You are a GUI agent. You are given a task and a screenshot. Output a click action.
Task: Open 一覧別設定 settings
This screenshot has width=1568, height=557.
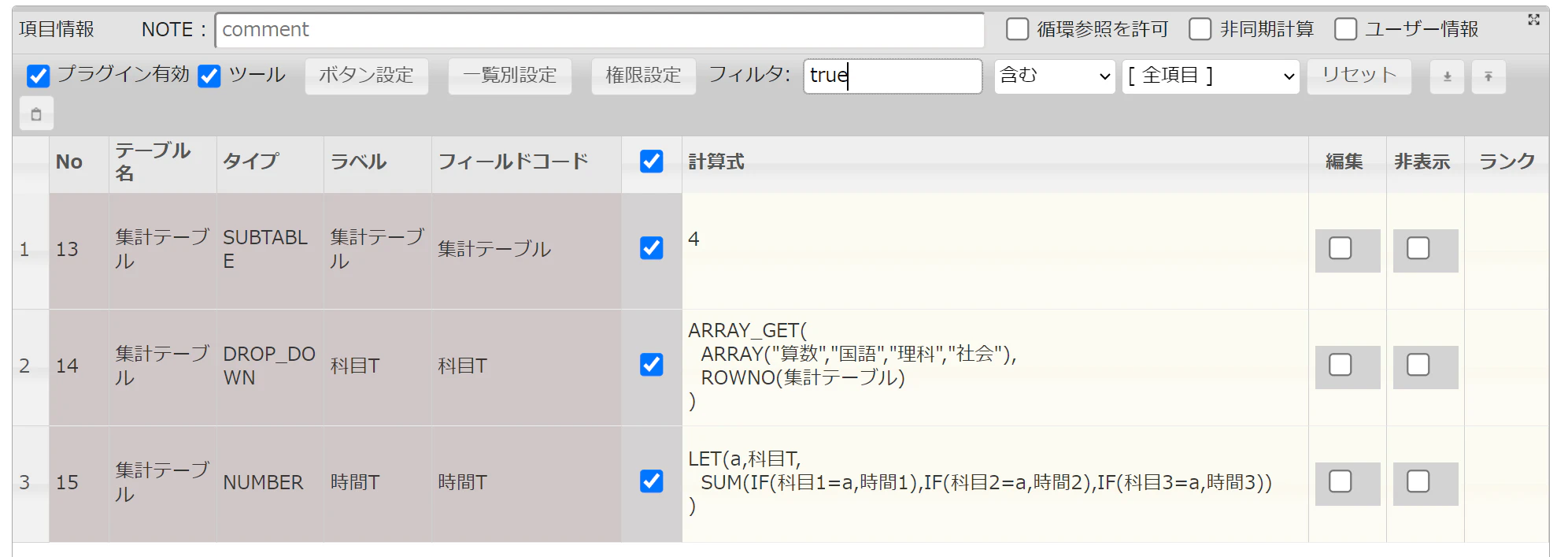(x=510, y=76)
